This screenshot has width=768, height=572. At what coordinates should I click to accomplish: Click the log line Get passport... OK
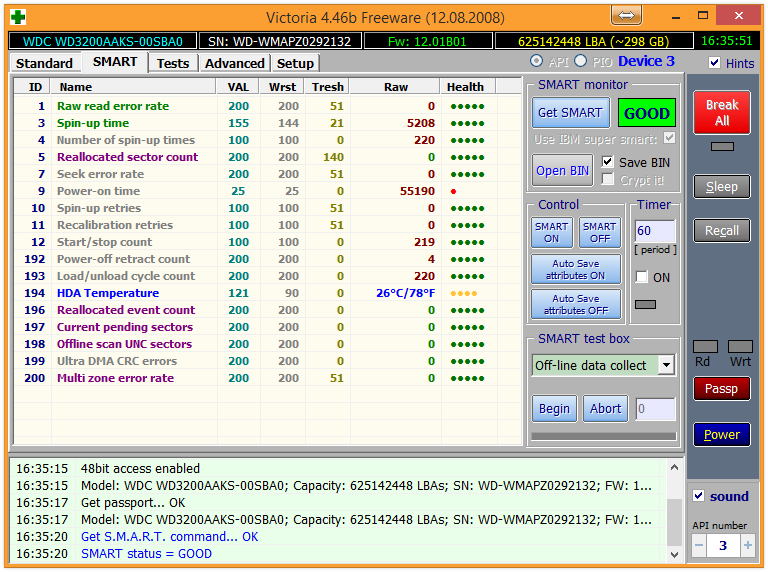point(133,502)
